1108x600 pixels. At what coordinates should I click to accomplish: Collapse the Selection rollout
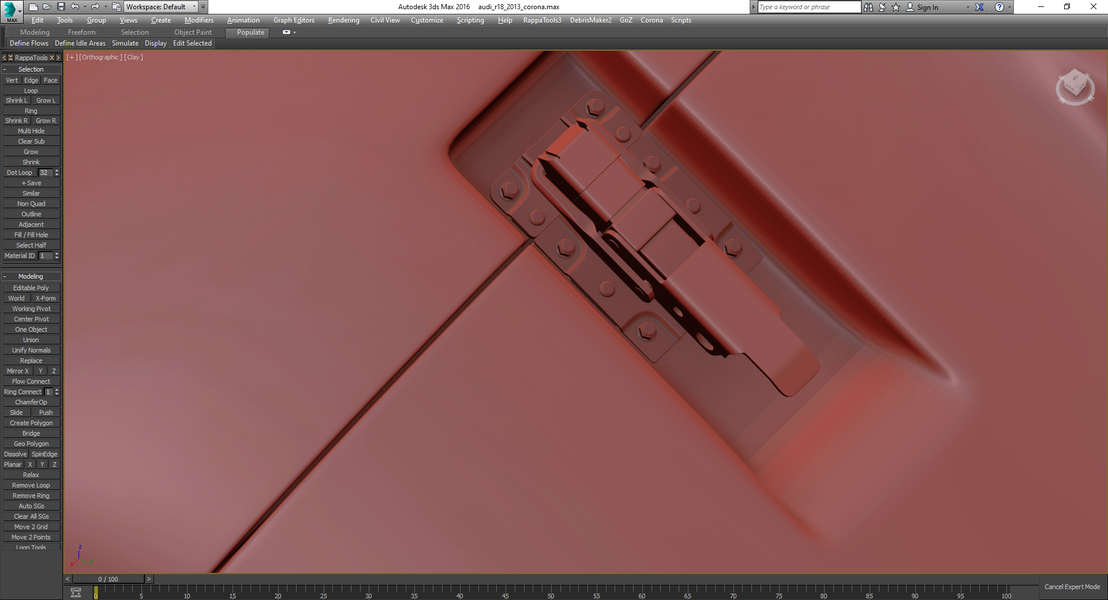pos(31,69)
